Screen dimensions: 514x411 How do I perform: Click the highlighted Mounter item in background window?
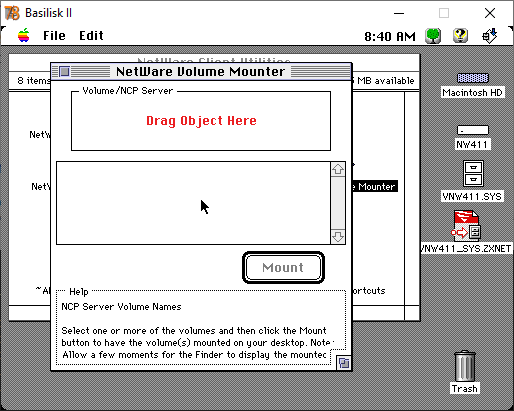[375, 186]
